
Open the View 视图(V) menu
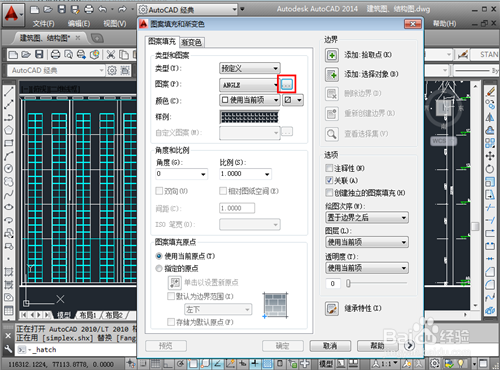click(115, 24)
